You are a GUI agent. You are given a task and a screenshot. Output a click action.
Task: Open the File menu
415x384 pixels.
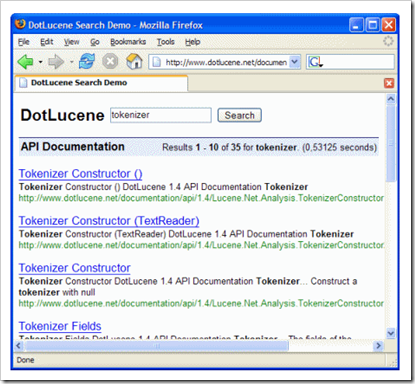click(x=24, y=42)
